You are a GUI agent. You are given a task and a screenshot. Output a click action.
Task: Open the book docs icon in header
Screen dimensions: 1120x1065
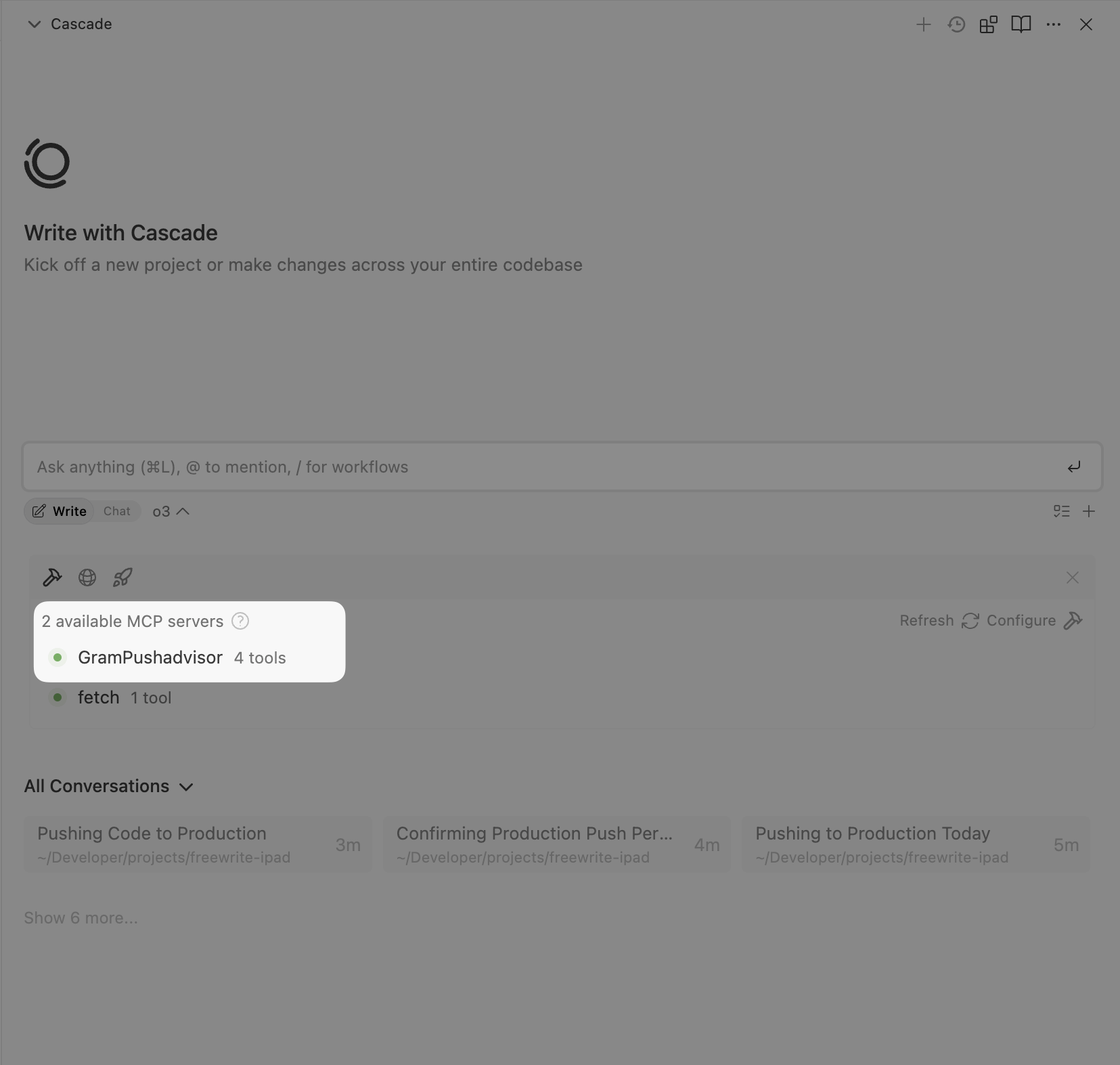coord(1021,25)
